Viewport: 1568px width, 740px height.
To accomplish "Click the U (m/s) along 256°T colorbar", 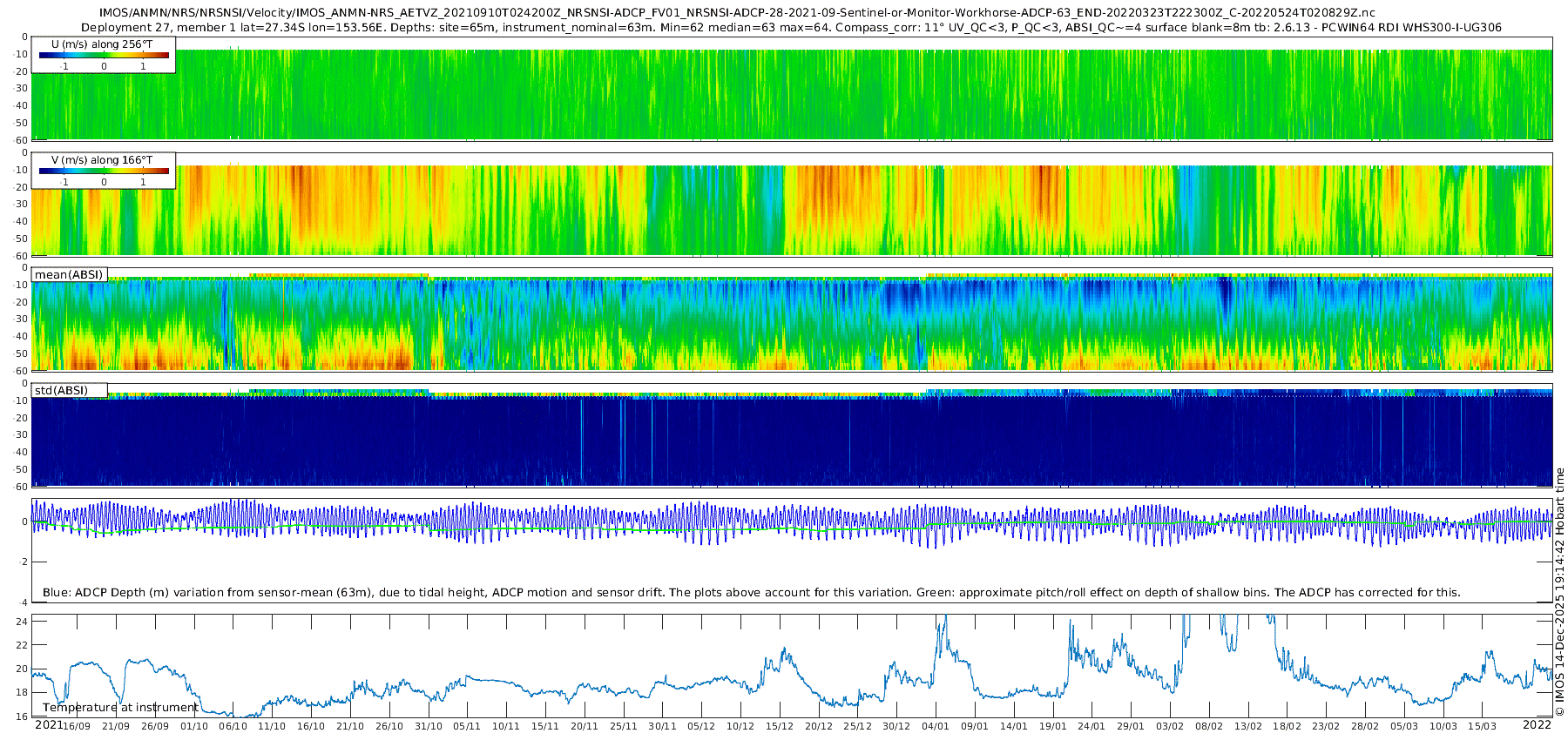I will 104,55.
